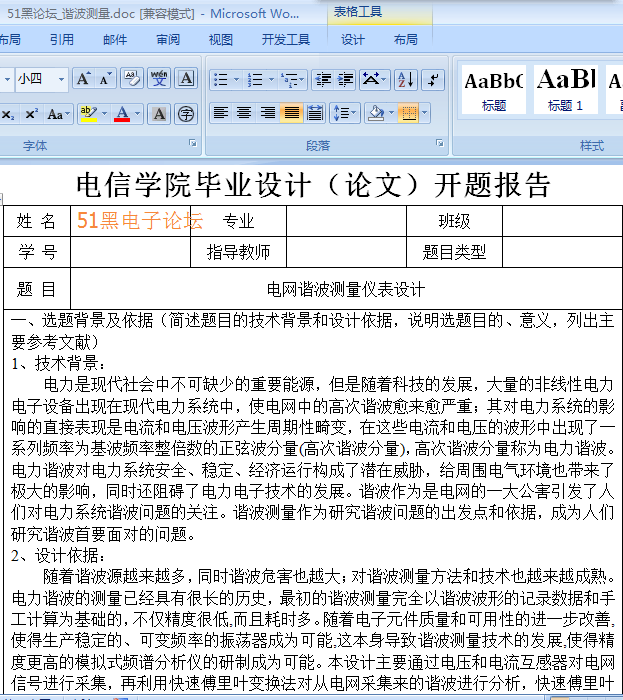Image resolution: width=623 pixels, height=700 pixels.
Task: Click the Sort A-Z icon
Action: pos(406,80)
